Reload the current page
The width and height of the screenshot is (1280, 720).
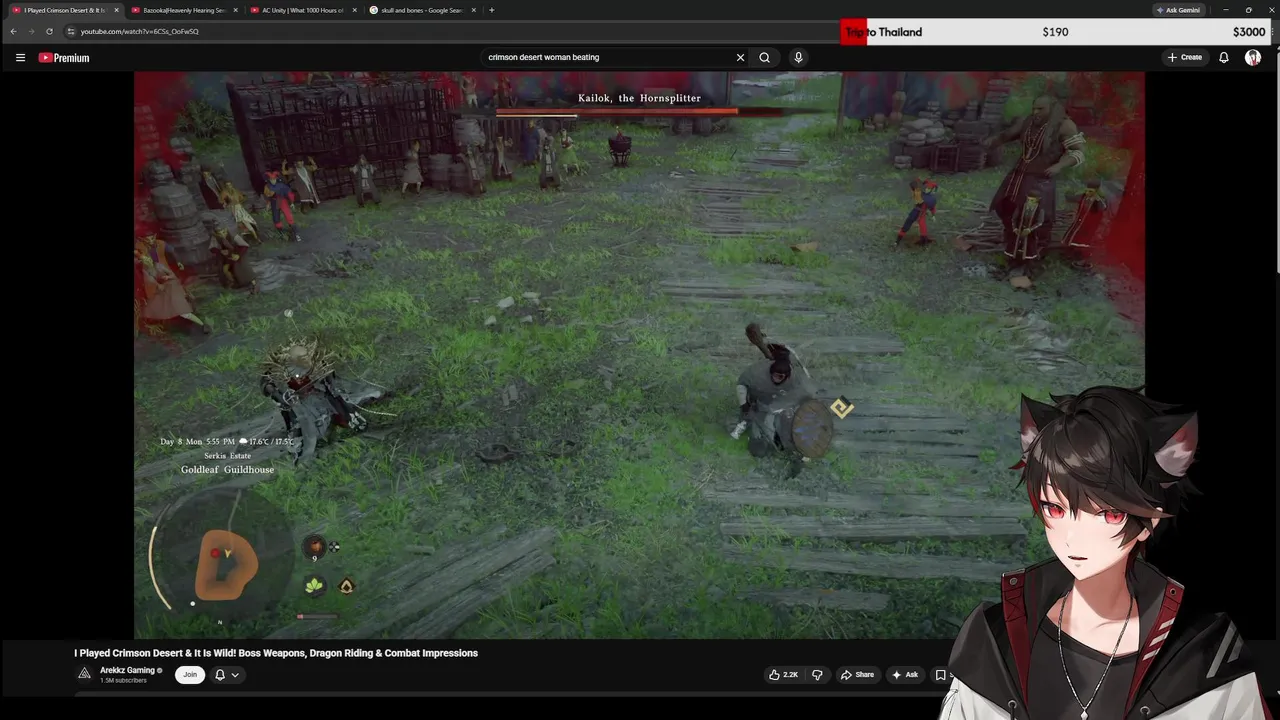coord(49,31)
